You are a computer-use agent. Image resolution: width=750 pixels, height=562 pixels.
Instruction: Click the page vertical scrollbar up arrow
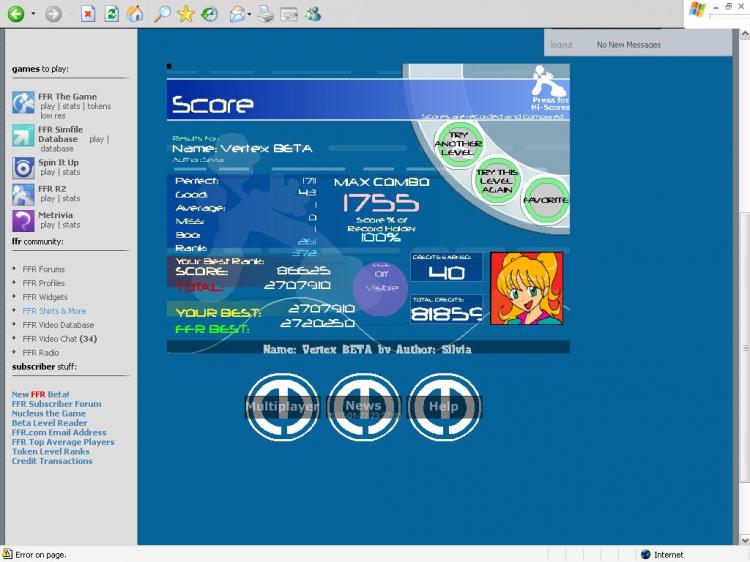click(x=744, y=34)
